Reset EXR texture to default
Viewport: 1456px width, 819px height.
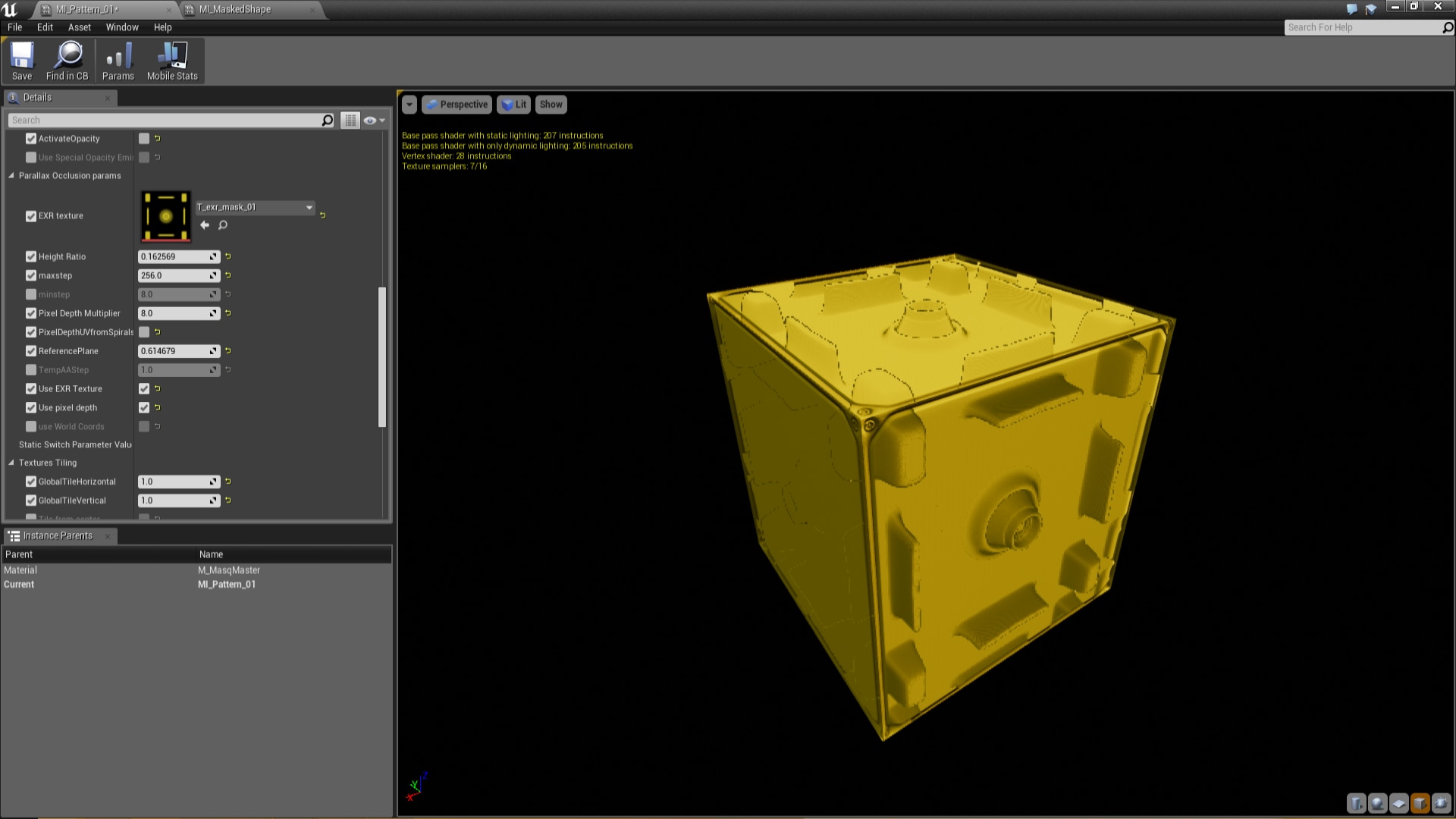point(322,215)
